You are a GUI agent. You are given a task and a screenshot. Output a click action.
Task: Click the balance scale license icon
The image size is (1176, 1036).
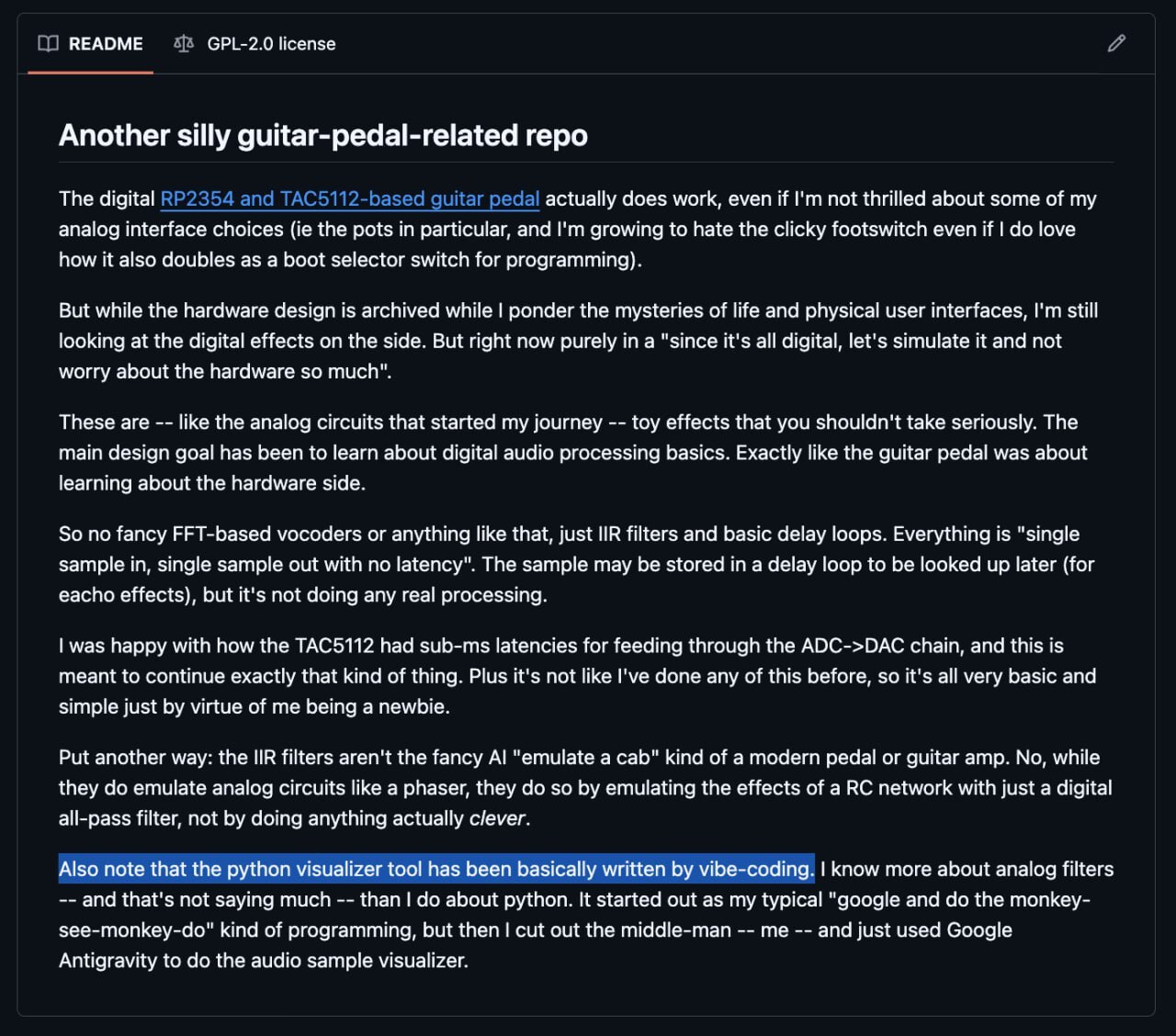(184, 43)
